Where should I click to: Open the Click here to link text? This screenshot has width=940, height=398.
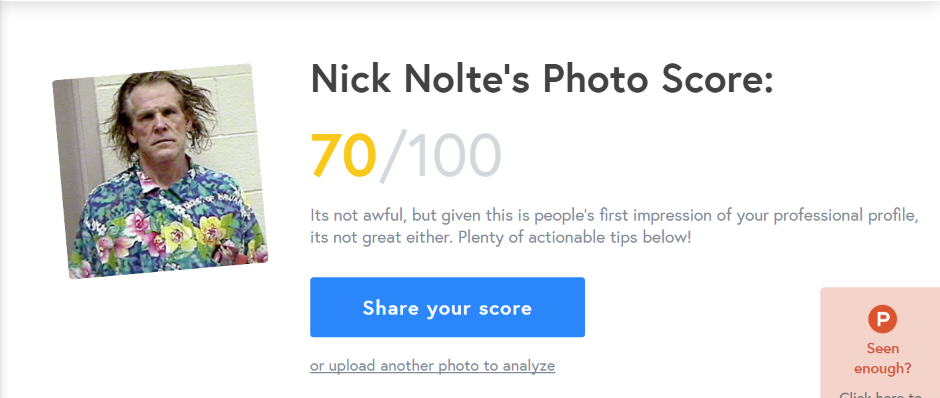[x=880, y=395]
